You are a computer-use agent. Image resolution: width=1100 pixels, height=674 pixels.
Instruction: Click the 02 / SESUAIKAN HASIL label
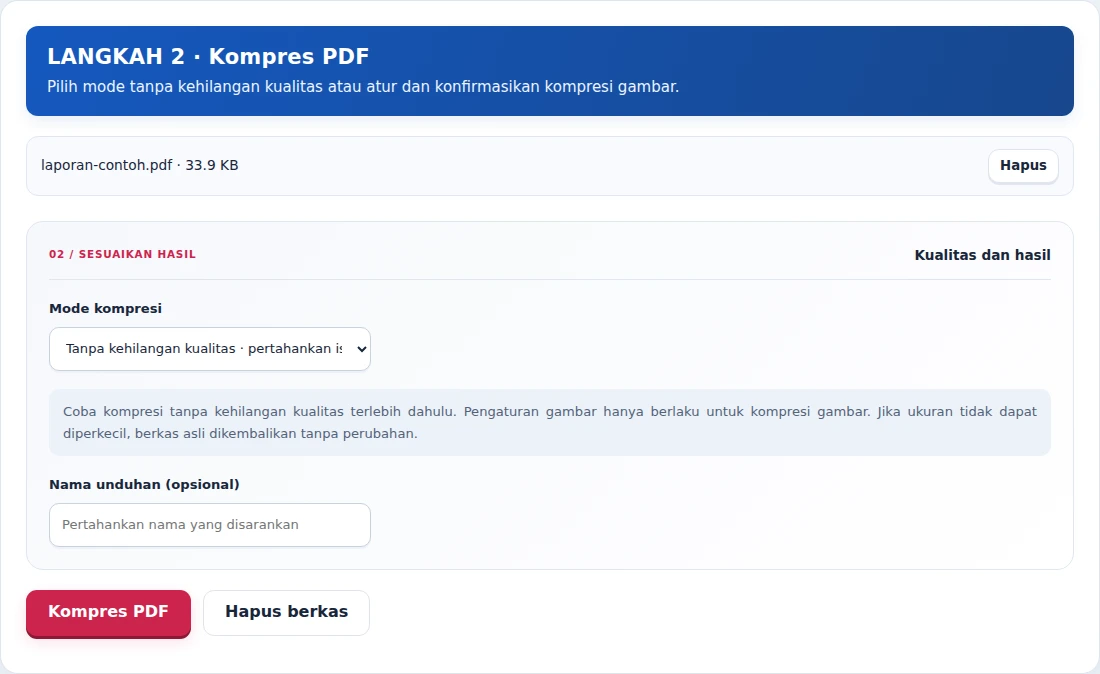[122, 254]
